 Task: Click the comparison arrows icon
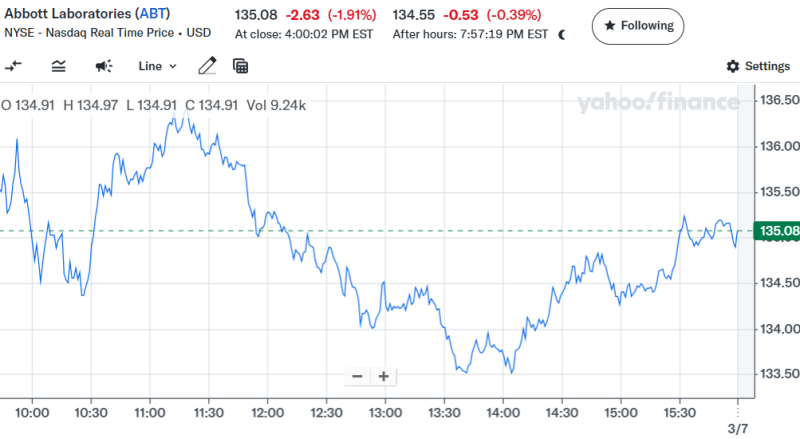pyautogui.click(x=14, y=66)
